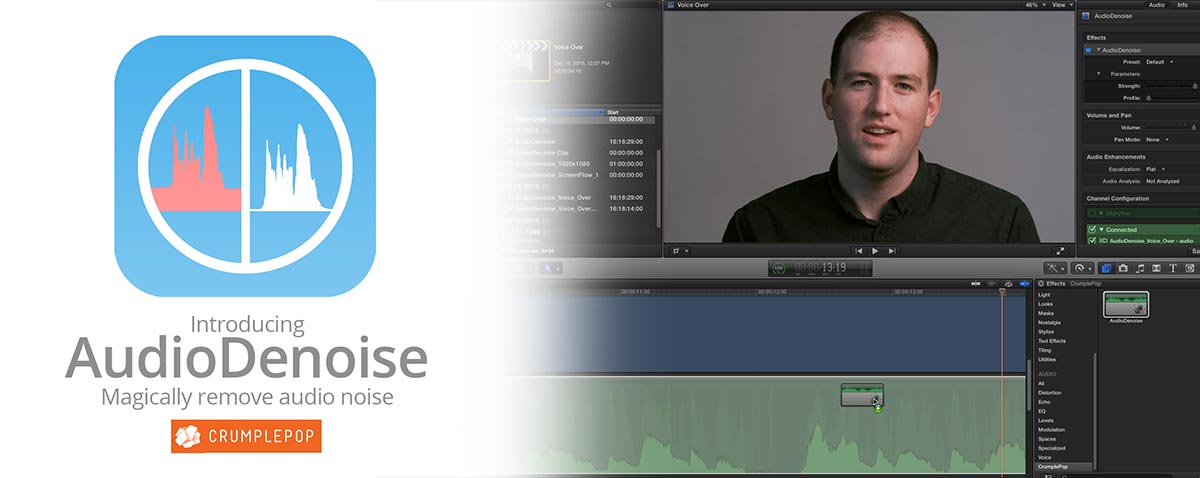Select the Light effects category
Image resolution: width=1200 pixels, height=478 pixels.
coord(1044,295)
